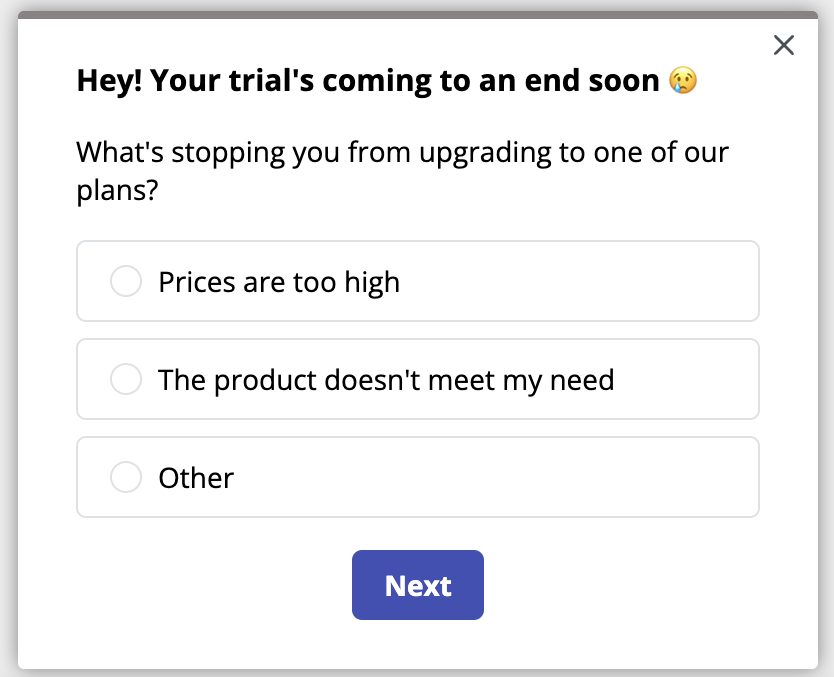
Task: Click the radio circle beside 'Prices are too high'
Action: coord(126,281)
